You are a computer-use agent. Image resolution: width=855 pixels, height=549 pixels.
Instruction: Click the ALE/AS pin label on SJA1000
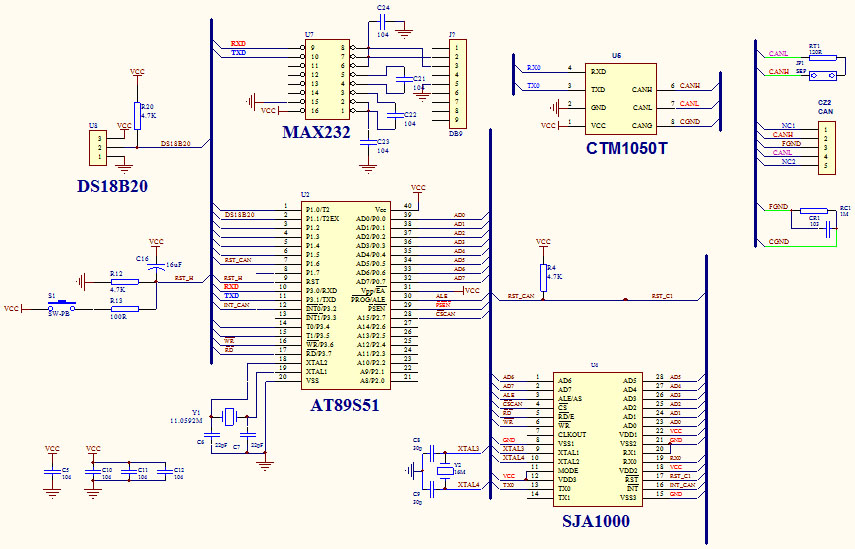pyautogui.click(x=570, y=399)
